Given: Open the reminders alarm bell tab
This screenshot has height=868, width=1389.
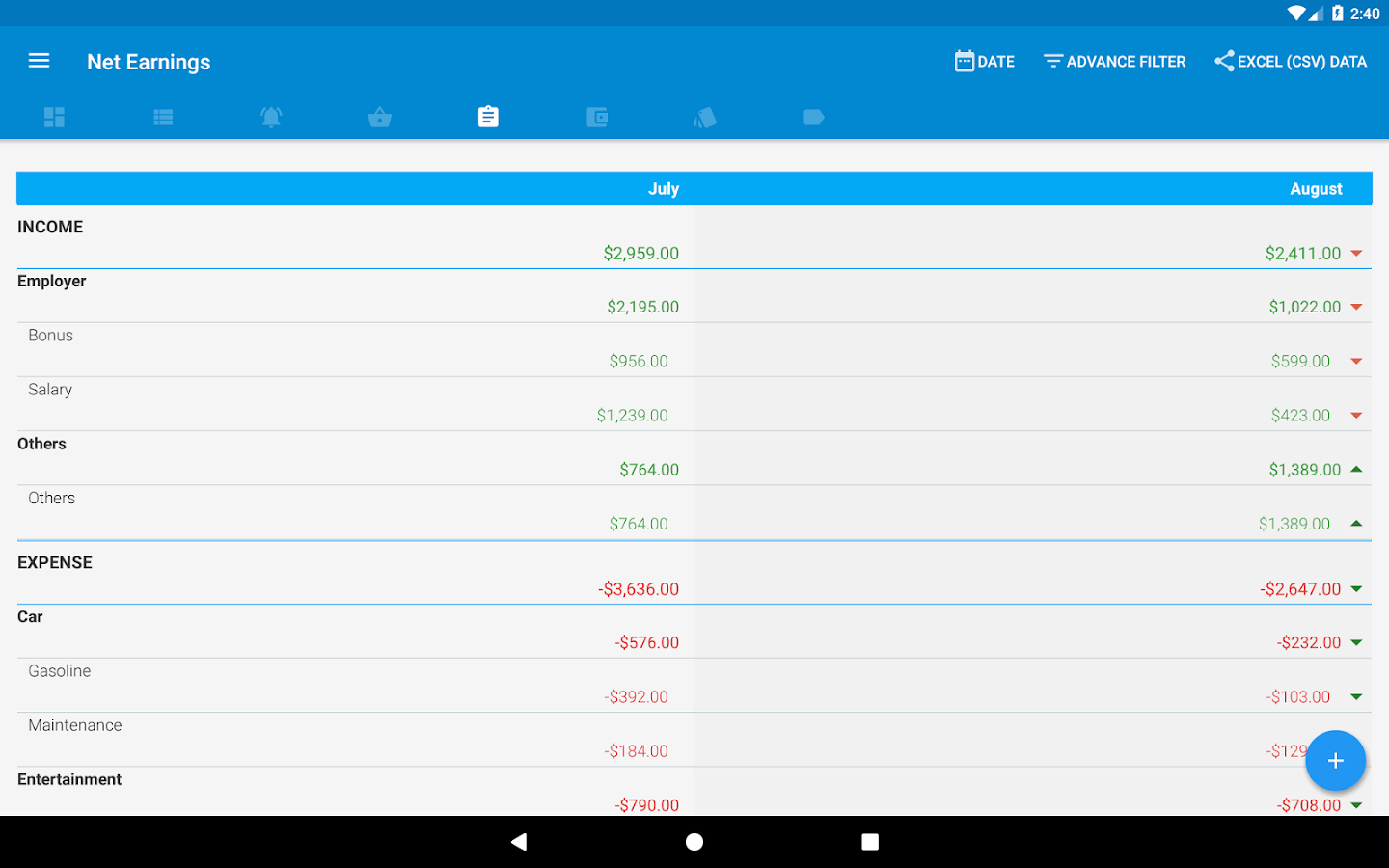Looking at the screenshot, I should 271,117.
